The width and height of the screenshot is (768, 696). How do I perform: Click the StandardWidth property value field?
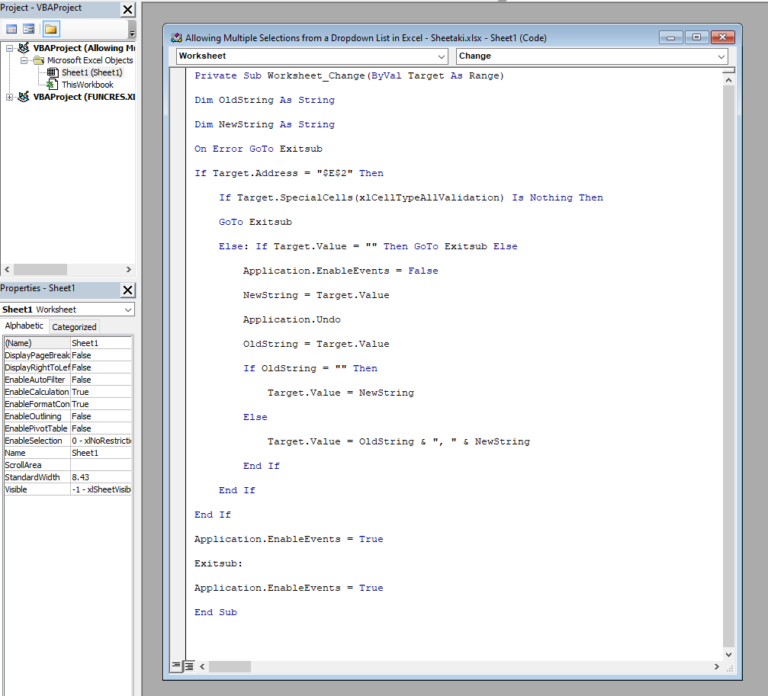[x=100, y=477]
